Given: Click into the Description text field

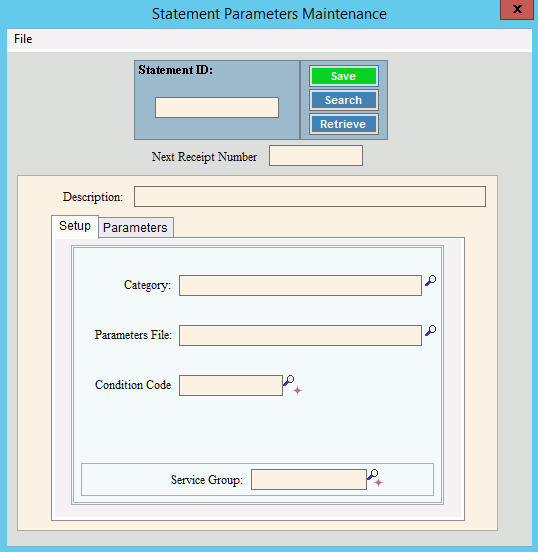Looking at the screenshot, I should (310, 196).
